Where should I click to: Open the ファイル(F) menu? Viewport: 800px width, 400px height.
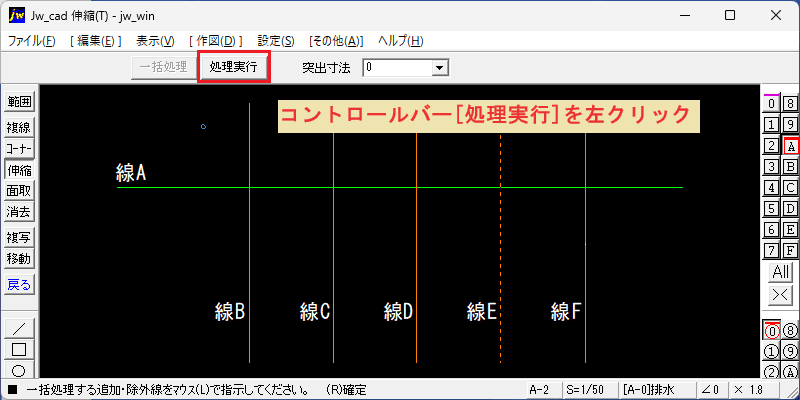pyautogui.click(x=32, y=41)
